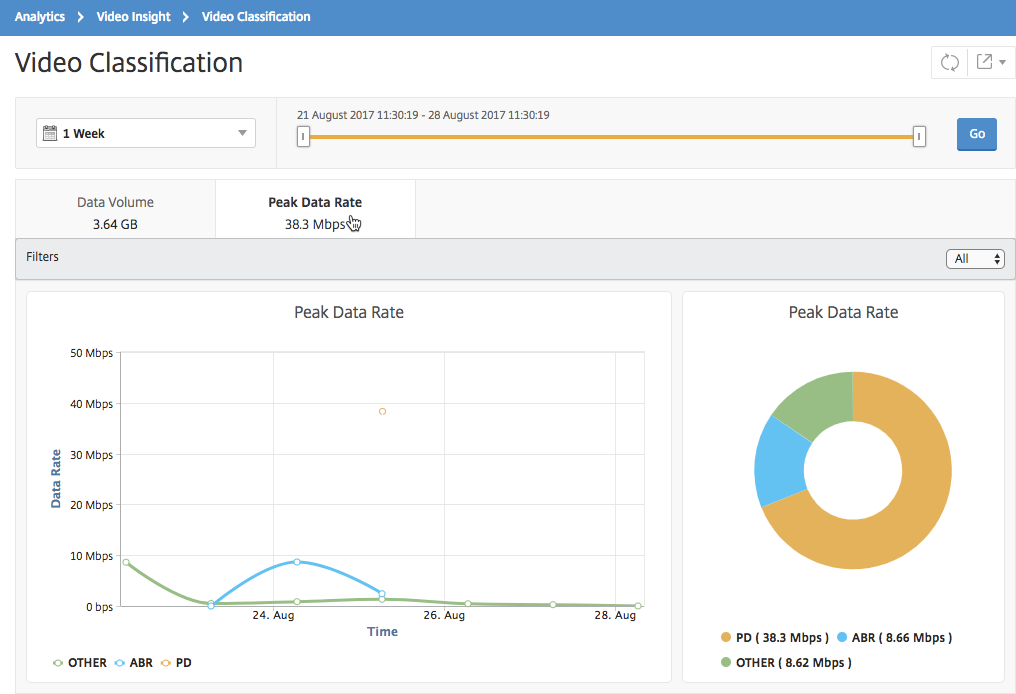Click Video Classification breadcrumb

coord(256,17)
